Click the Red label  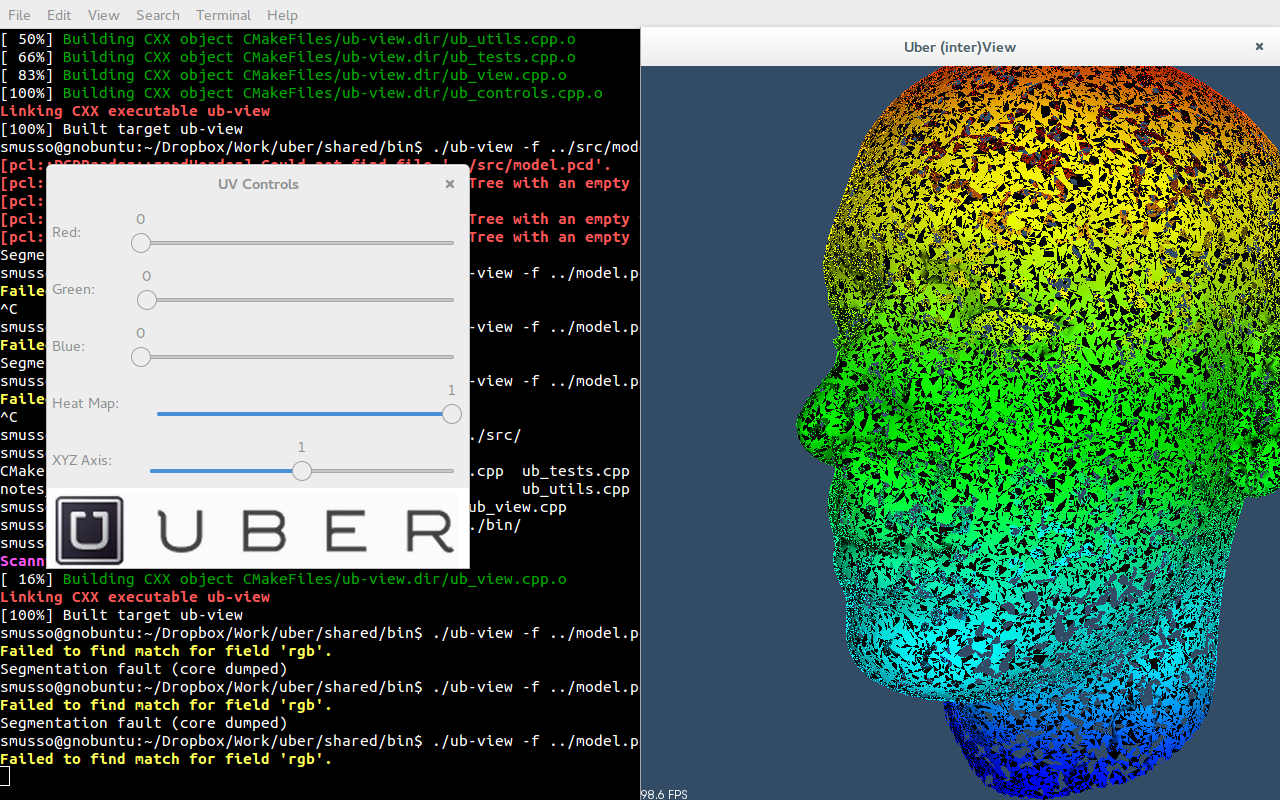(67, 232)
